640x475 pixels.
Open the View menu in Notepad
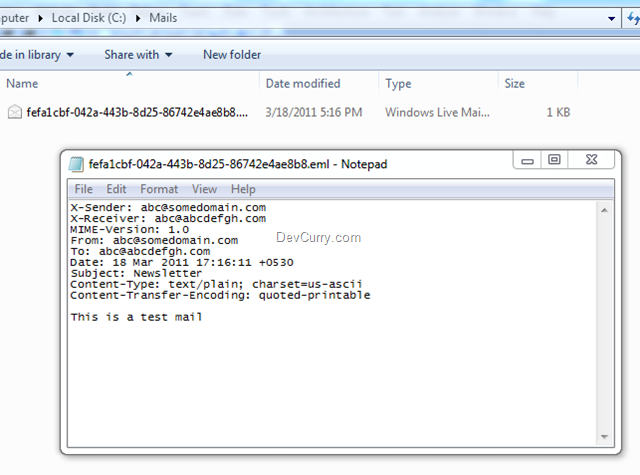pyautogui.click(x=204, y=189)
